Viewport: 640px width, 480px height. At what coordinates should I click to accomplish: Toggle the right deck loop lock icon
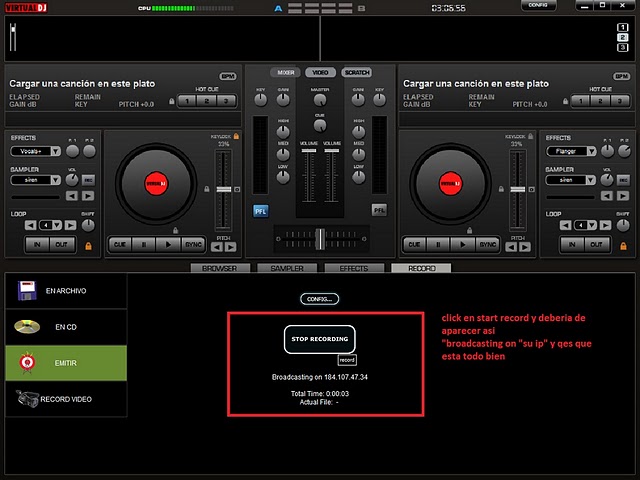coord(623,246)
